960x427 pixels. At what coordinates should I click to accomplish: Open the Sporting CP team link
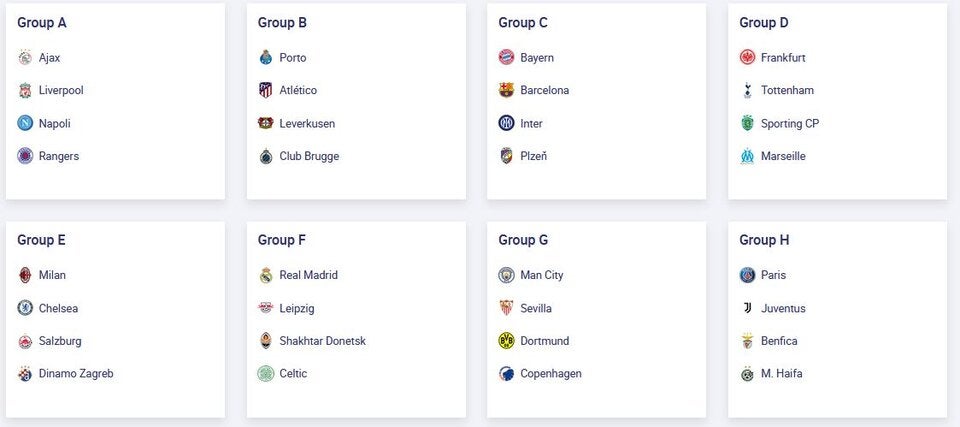tap(789, 124)
